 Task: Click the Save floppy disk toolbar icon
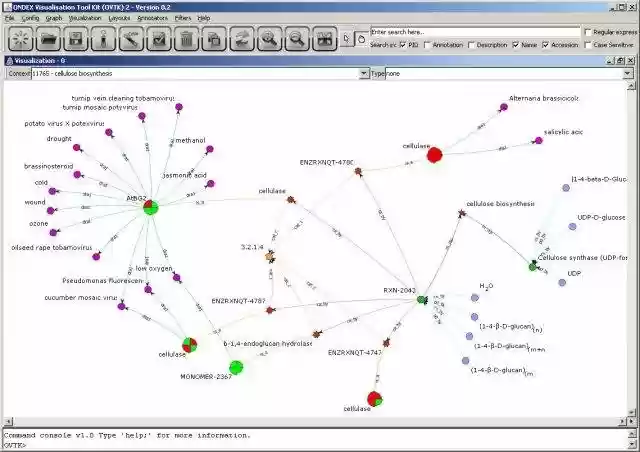pos(76,39)
